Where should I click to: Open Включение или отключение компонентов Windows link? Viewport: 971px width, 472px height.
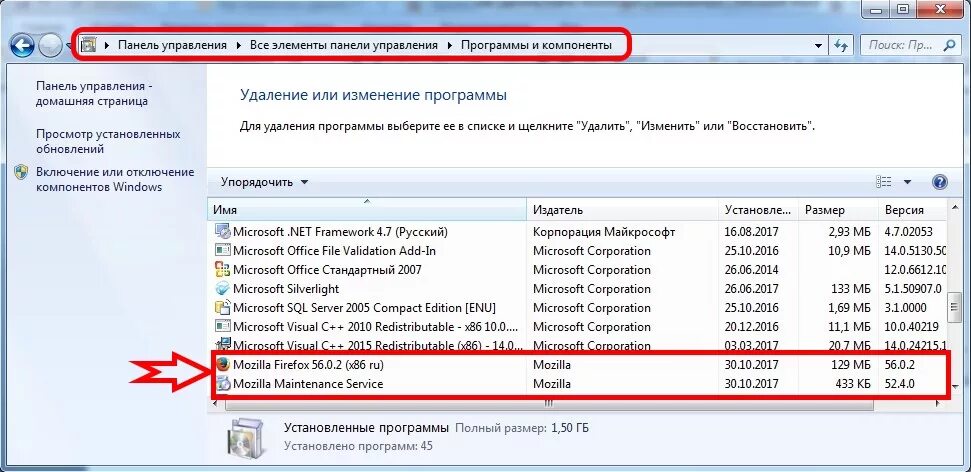pyautogui.click(x=115, y=180)
